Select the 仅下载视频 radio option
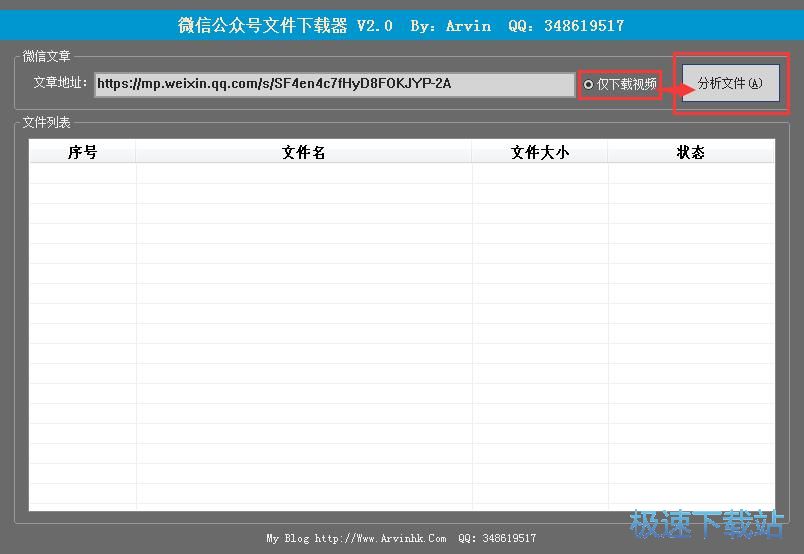 coord(620,84)
